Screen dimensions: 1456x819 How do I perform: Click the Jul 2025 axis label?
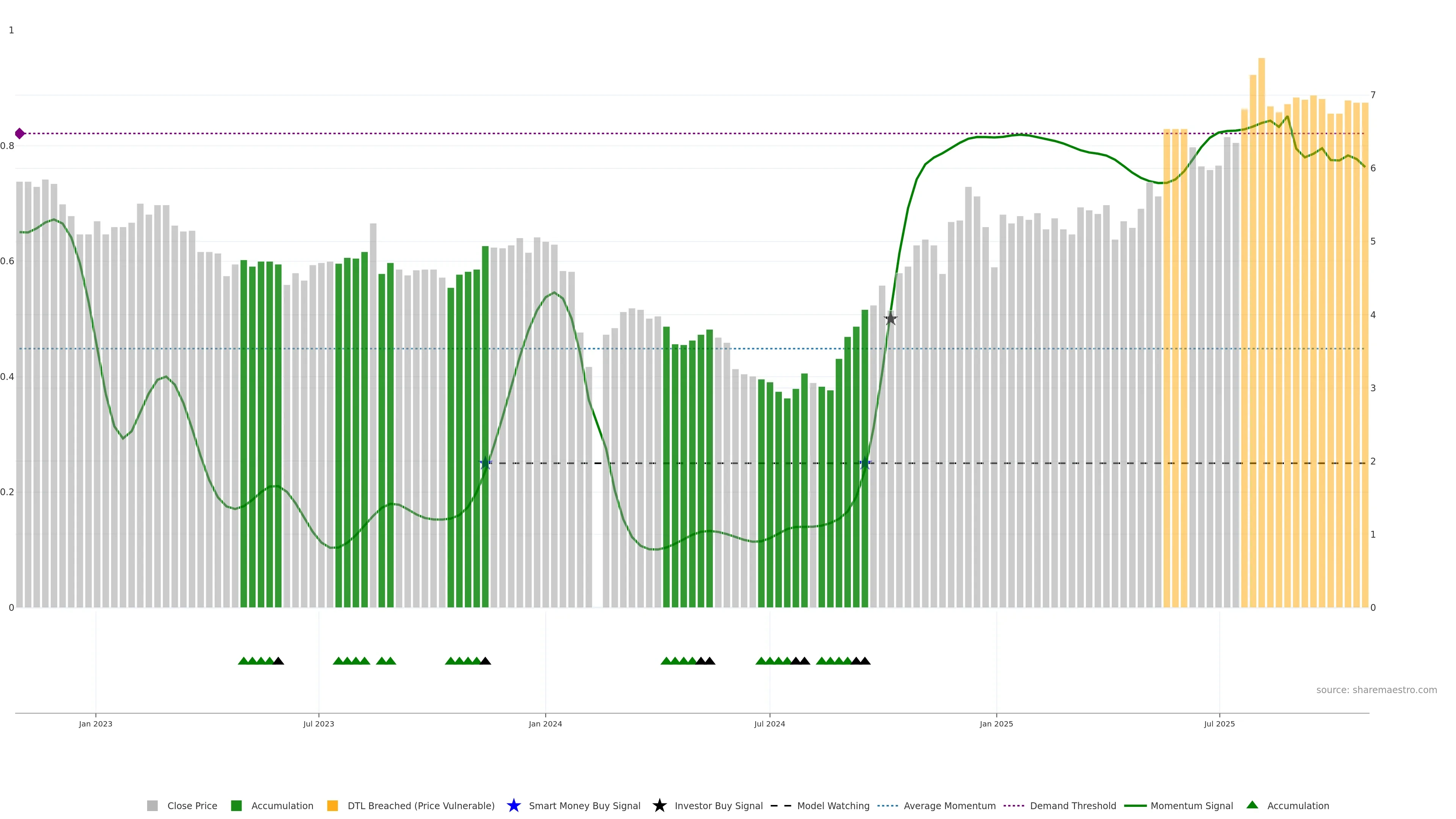(x=1219, y=723)
